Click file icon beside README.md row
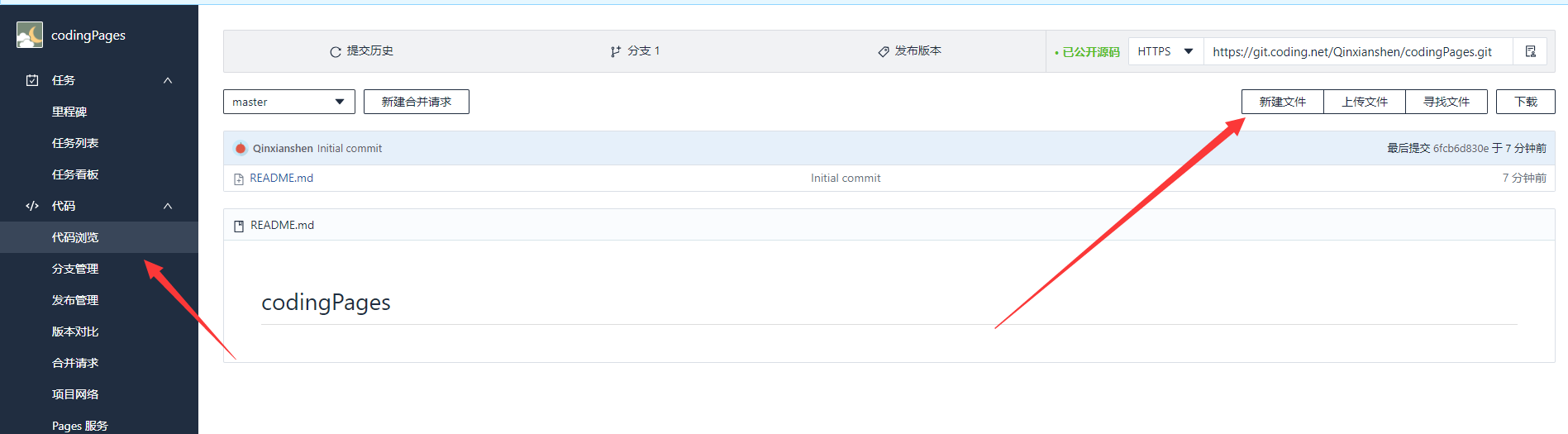Viewport: 1568px width, 434px height. coord(239,179)
